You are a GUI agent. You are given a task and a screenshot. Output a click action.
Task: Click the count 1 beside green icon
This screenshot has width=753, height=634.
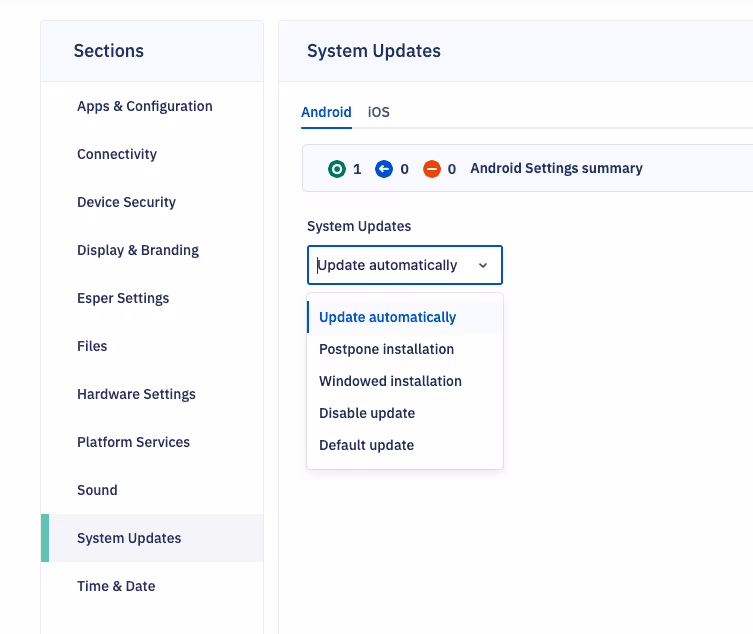click(357, 169)
